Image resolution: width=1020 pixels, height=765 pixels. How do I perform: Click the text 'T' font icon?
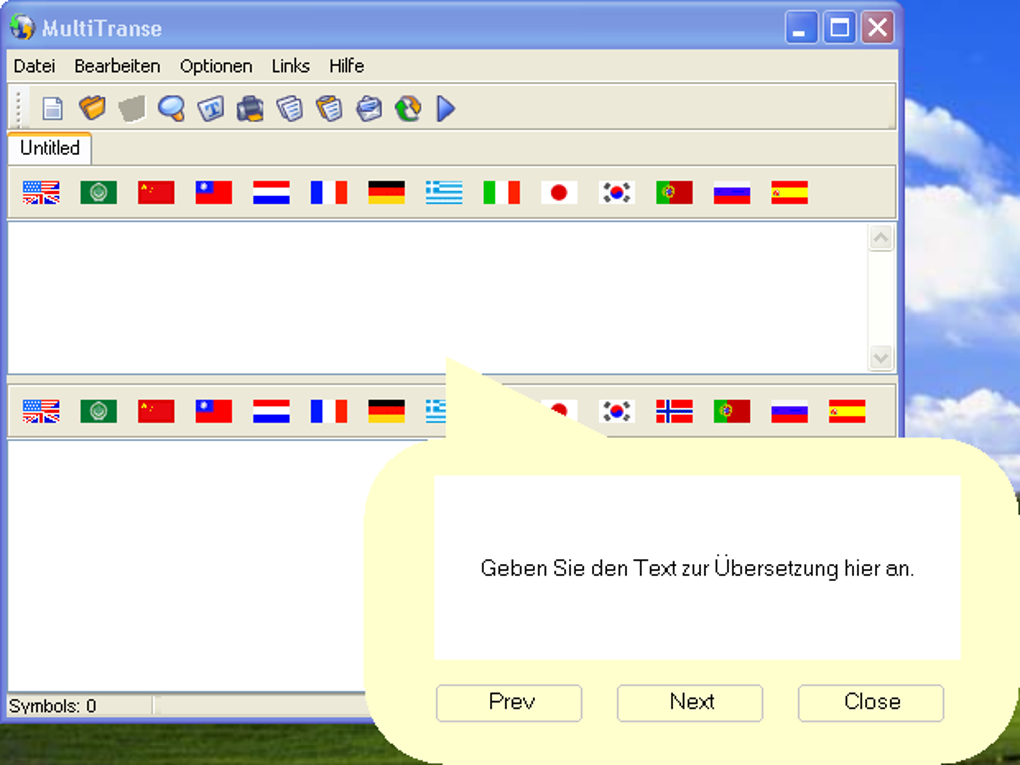[211, 108]
